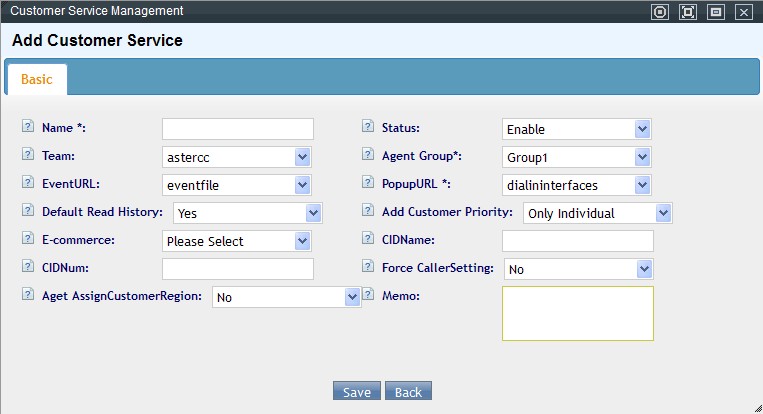The height and width of the screenshot is (414, 763).
Task: Click the help icon beside Agent Group
Action: coord(367,156)
